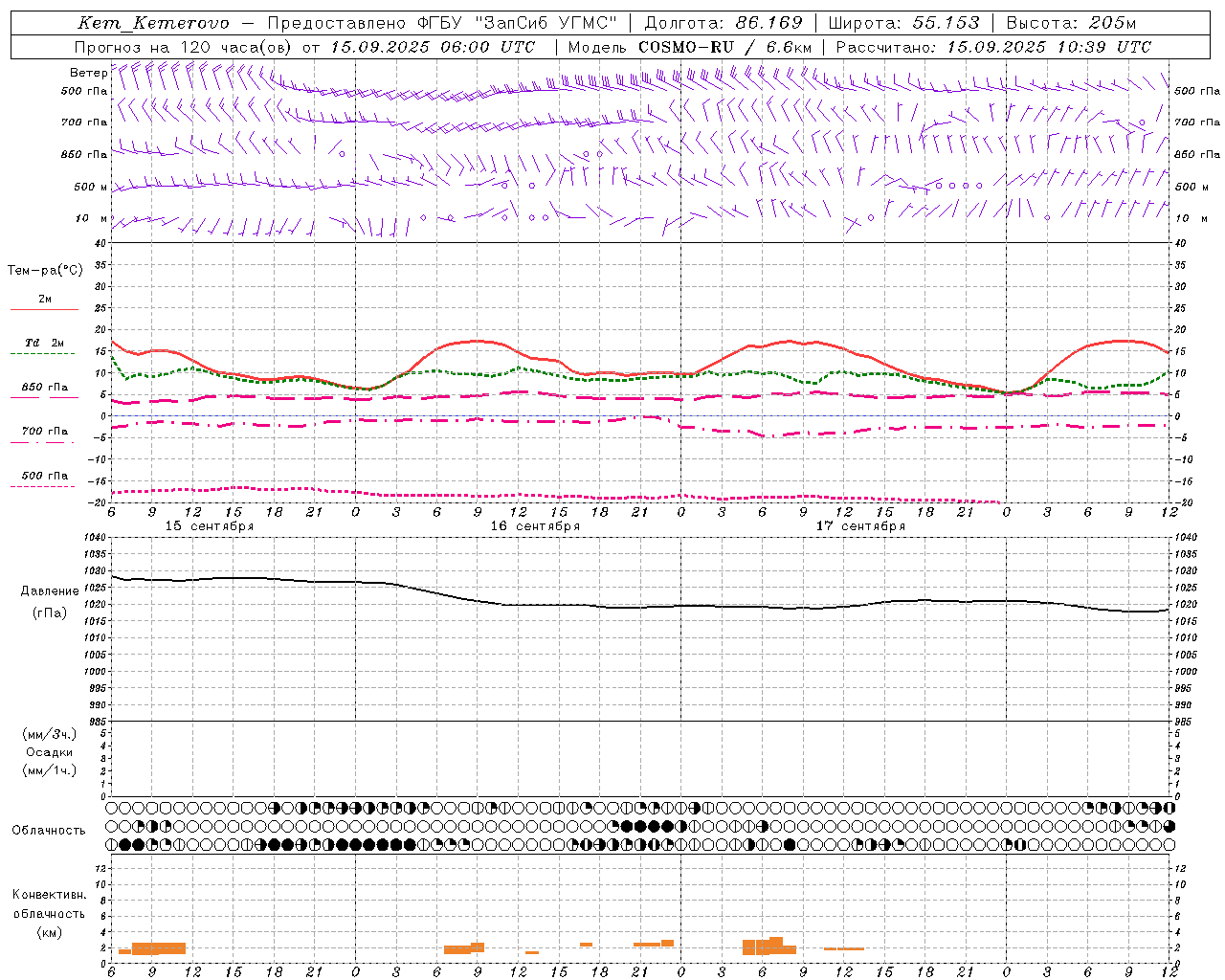
Task: Click the 16 сентября date label
Action: 535,526
